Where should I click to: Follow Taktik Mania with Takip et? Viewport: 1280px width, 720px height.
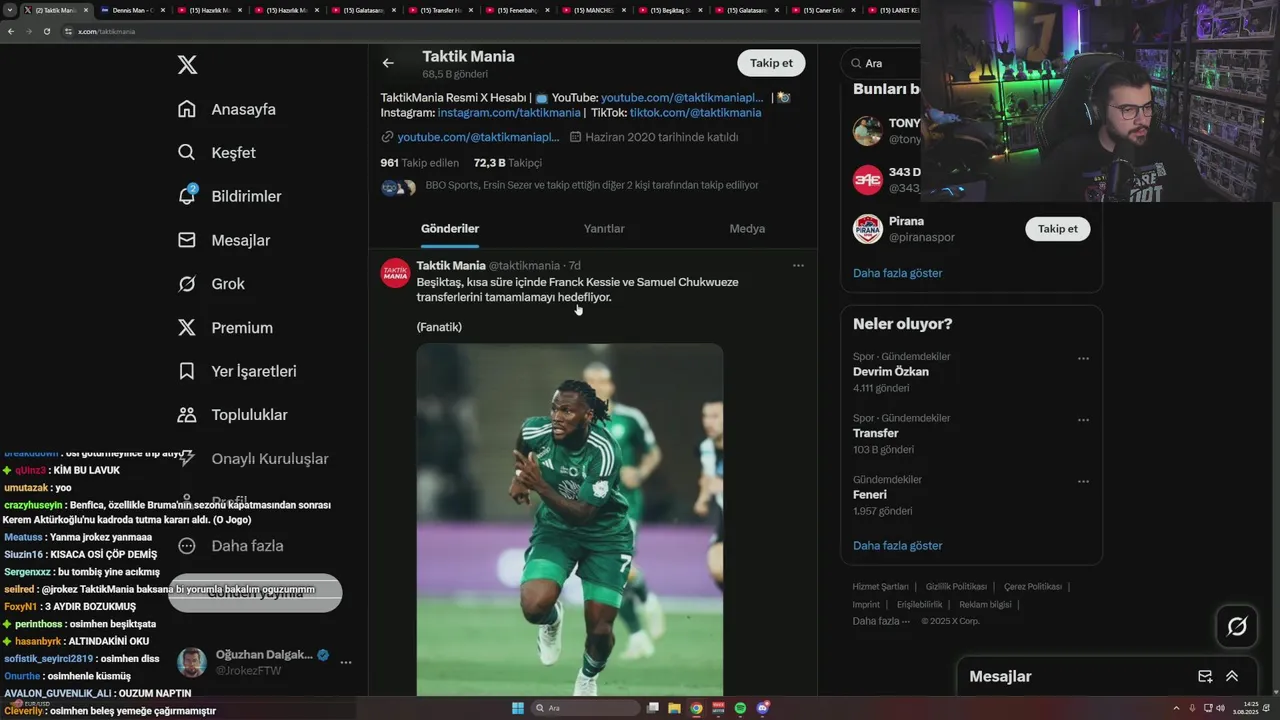point(771,63)
